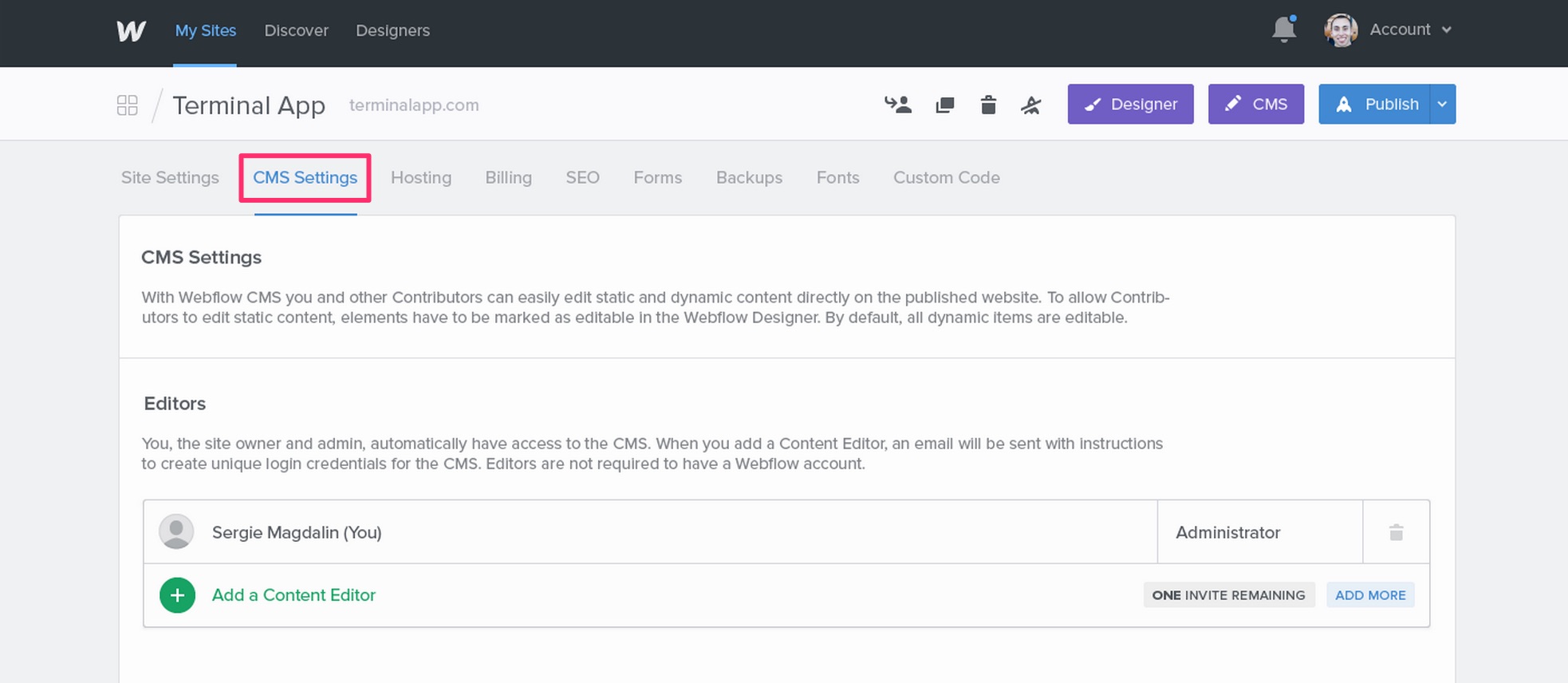The height and width of the screenshot is (683, 1568).
Task: Open the Backups tab
Action: [749, 177]
